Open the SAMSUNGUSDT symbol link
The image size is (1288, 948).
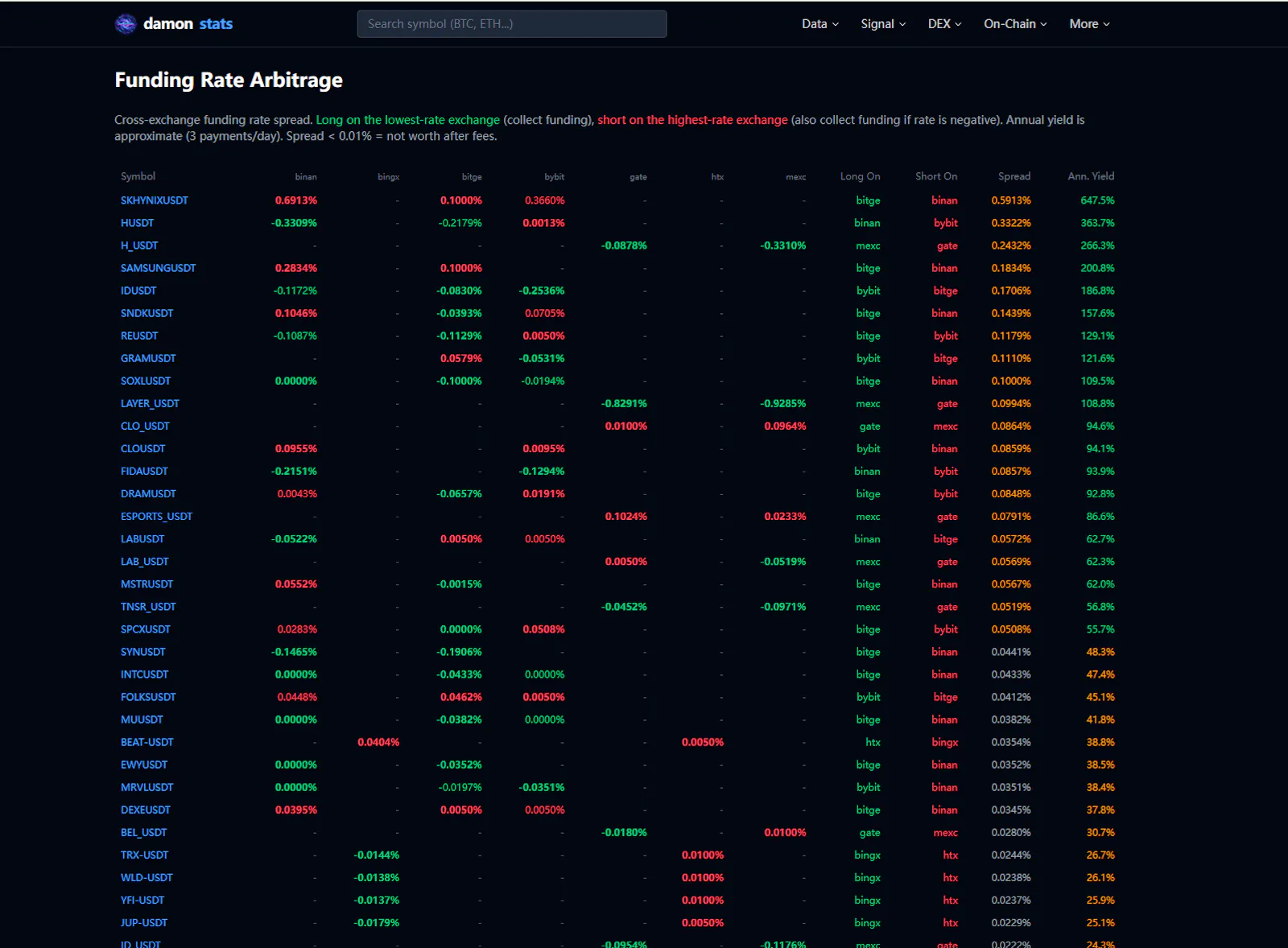[x=159, y=268]
